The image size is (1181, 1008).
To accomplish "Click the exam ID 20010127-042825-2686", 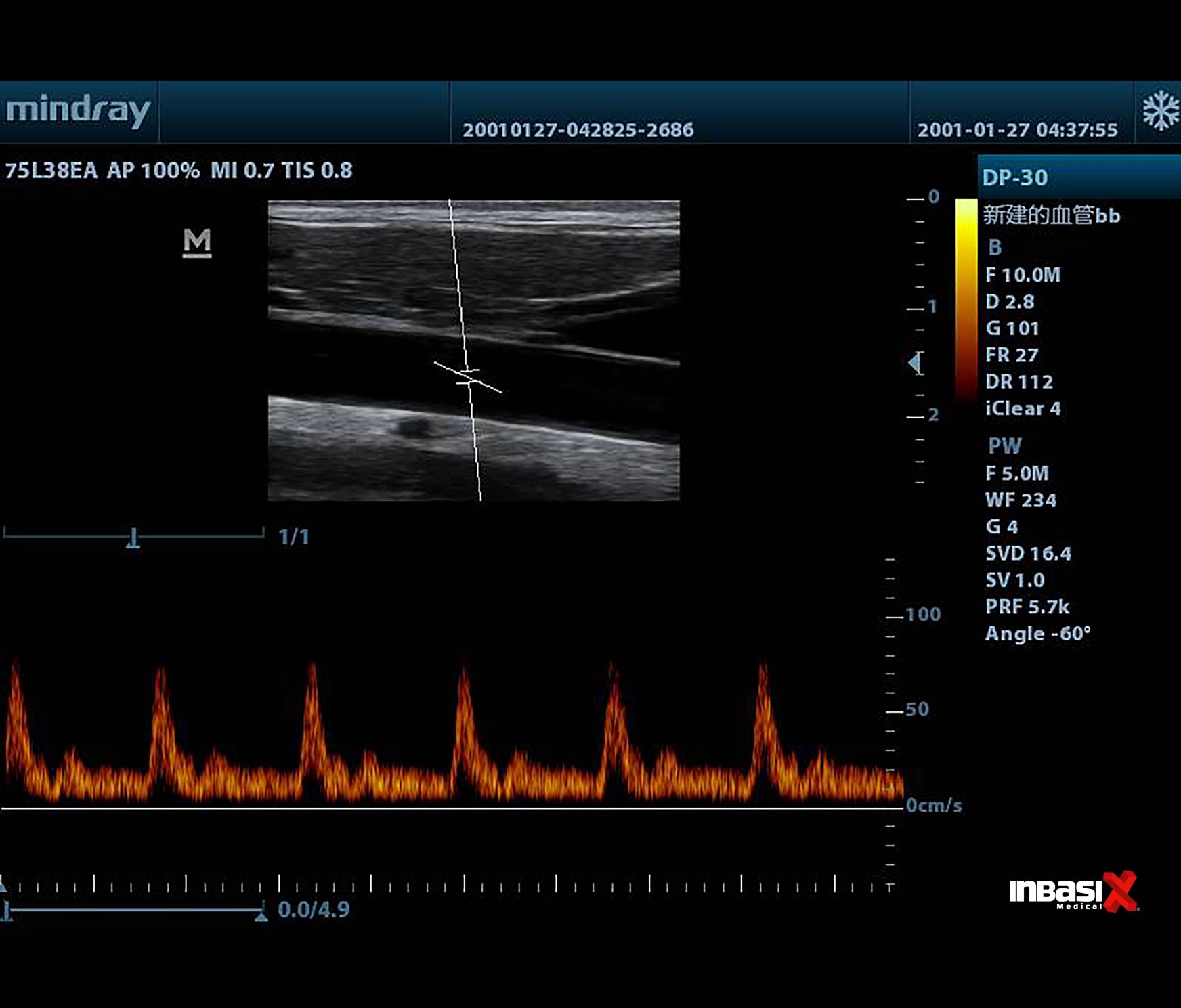I will pos(578,130).
